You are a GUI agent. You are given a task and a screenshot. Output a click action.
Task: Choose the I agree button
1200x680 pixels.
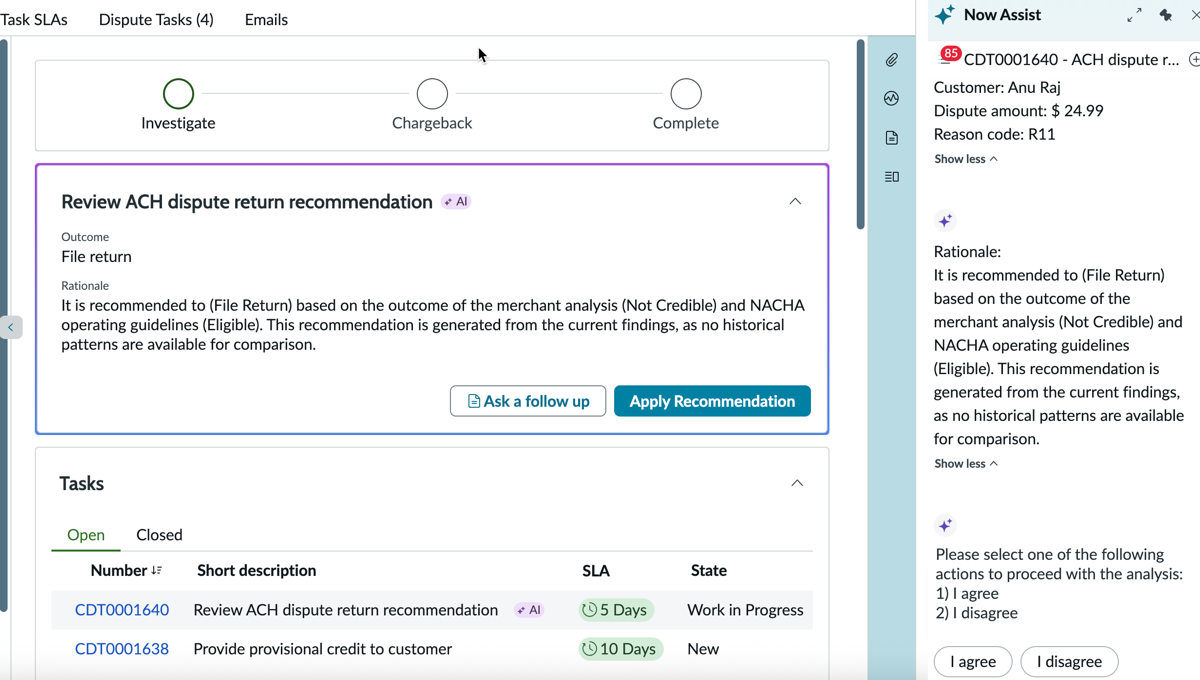973,662
